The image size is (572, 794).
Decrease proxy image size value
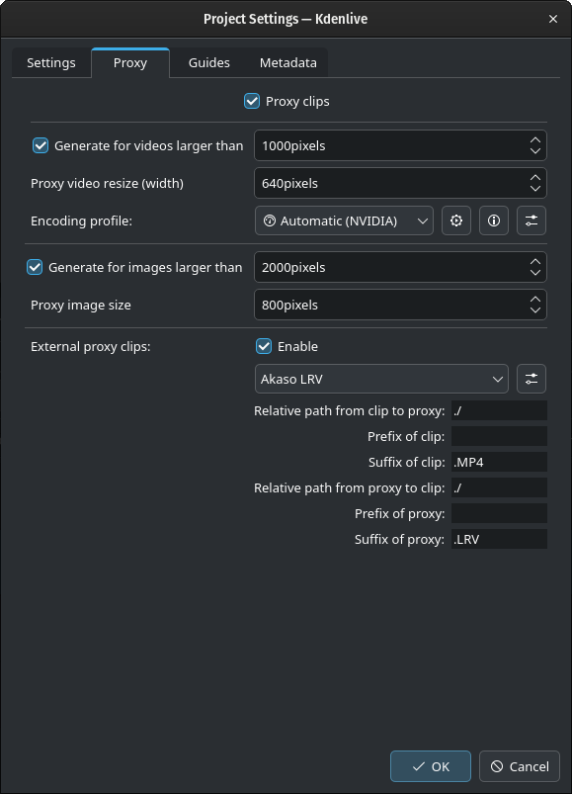[535, 310]
